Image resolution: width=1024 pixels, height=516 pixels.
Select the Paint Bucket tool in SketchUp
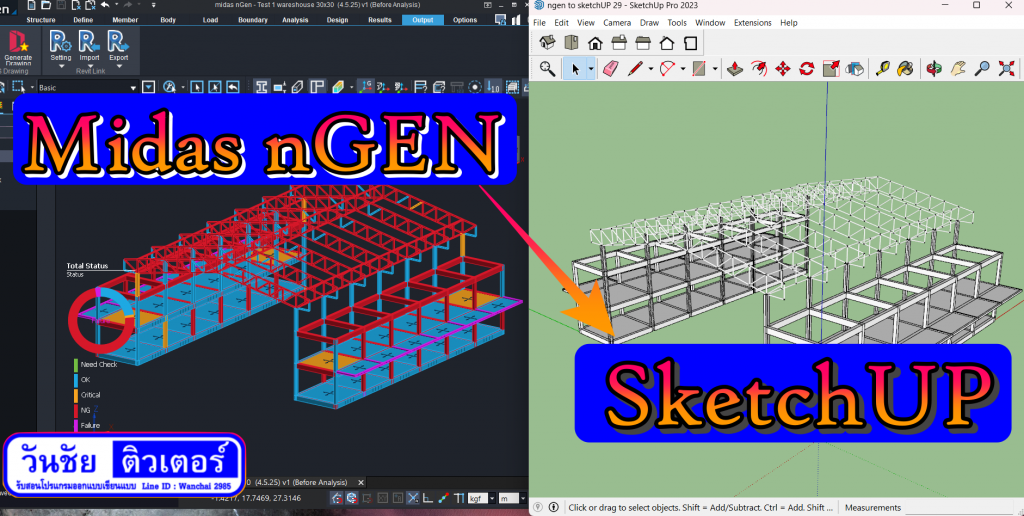[905, 68]
